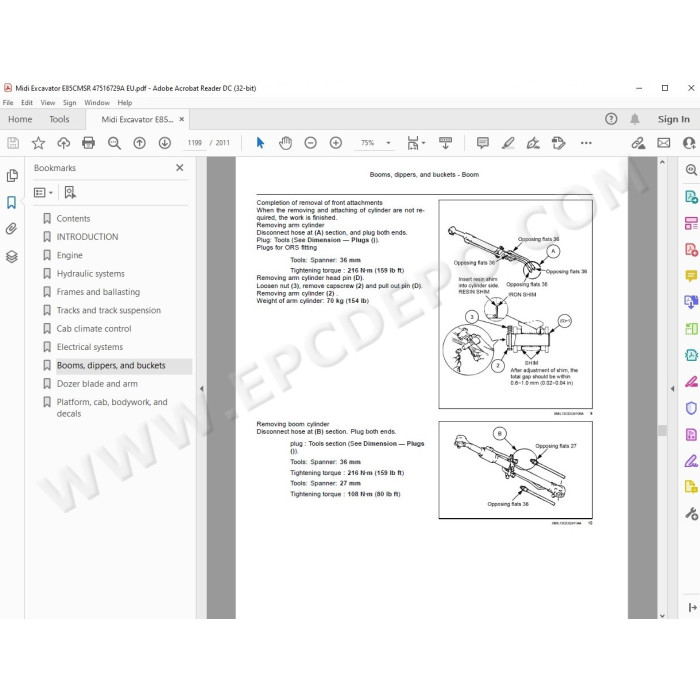Click the scrollbar down arrow
This screenshot has width=700, height=700.
click(662, 616)
